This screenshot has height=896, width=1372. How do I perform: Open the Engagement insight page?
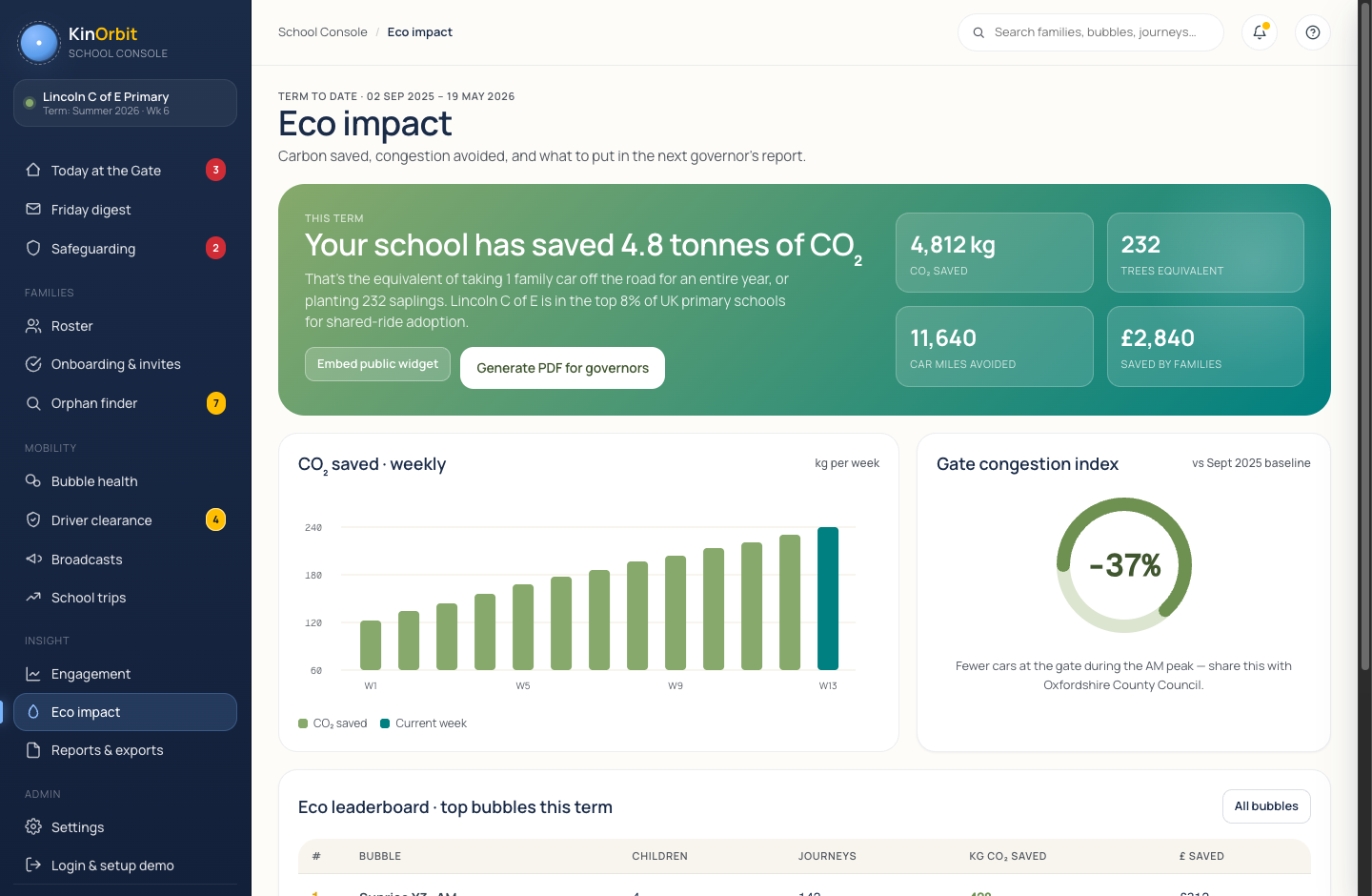click(125, 674)
